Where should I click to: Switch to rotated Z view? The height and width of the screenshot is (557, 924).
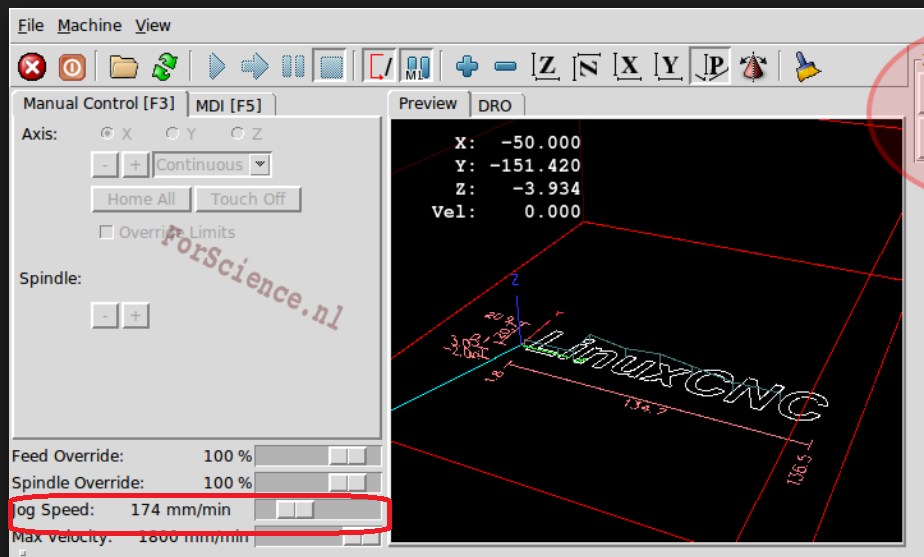(586, 66)
